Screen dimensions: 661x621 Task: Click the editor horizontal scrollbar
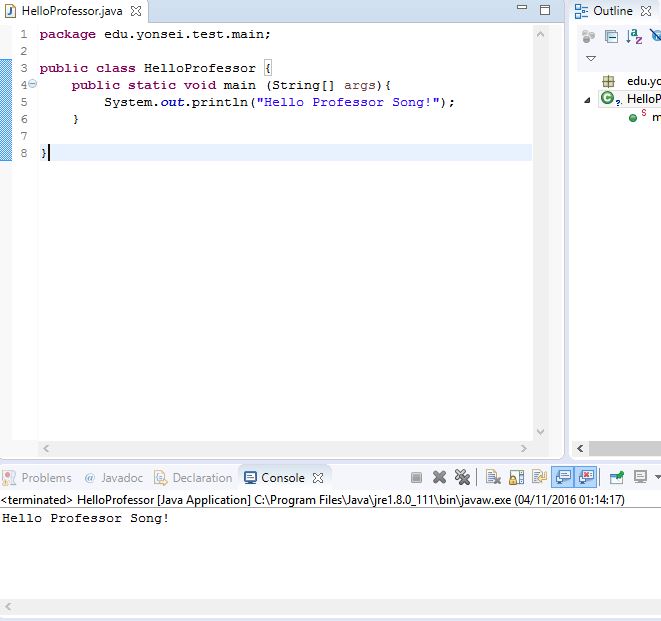(285, 449)
